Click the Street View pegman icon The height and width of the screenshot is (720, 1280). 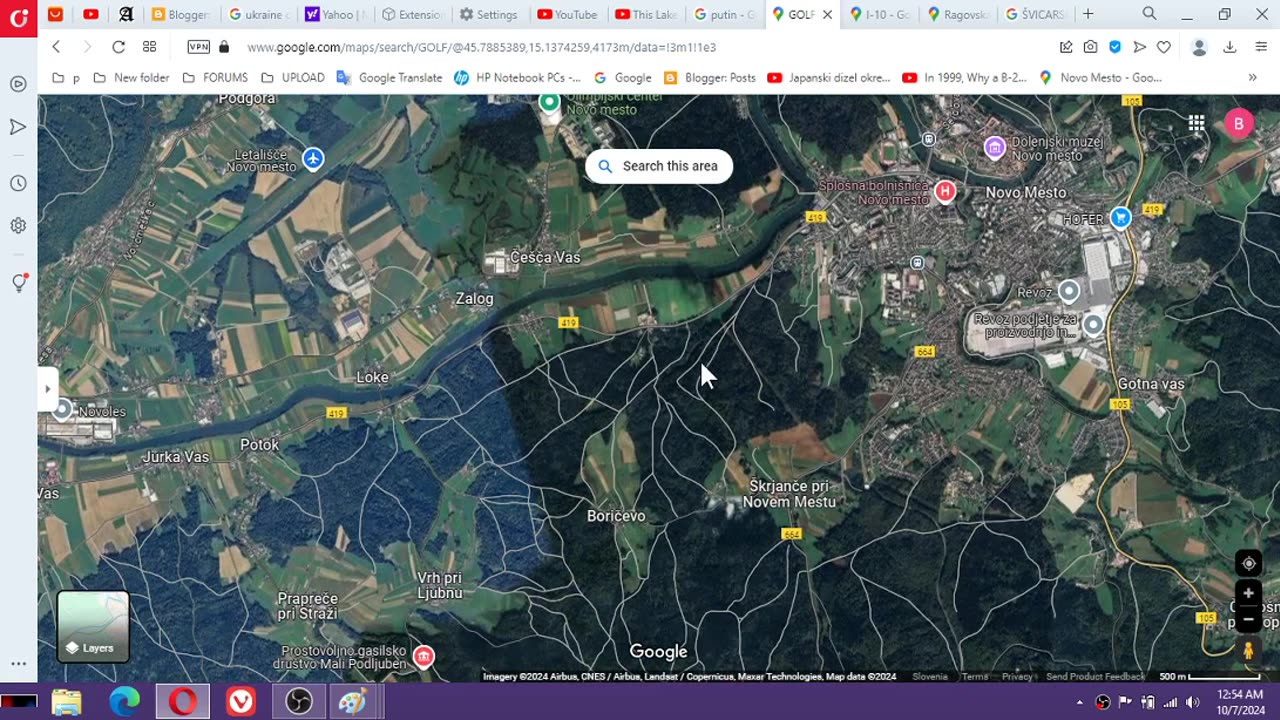[x=1248, y=651]
